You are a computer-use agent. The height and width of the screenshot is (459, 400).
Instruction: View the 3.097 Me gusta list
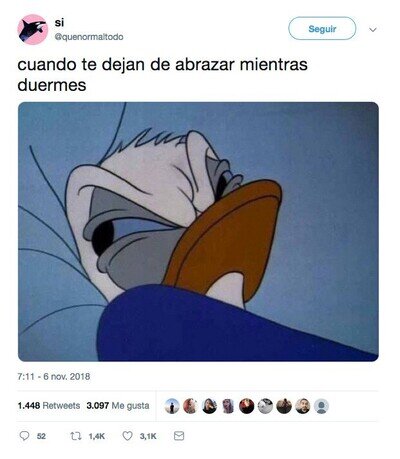coord(118,406)
